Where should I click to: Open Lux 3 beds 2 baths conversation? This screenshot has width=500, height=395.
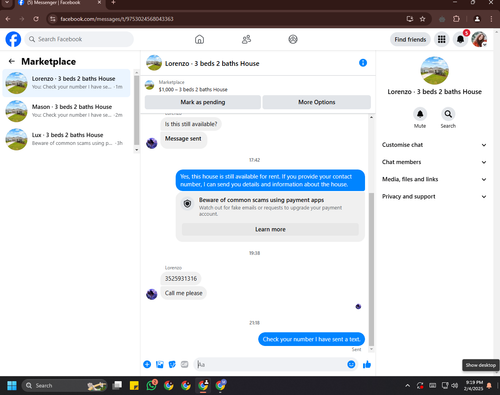click(66, 139)
